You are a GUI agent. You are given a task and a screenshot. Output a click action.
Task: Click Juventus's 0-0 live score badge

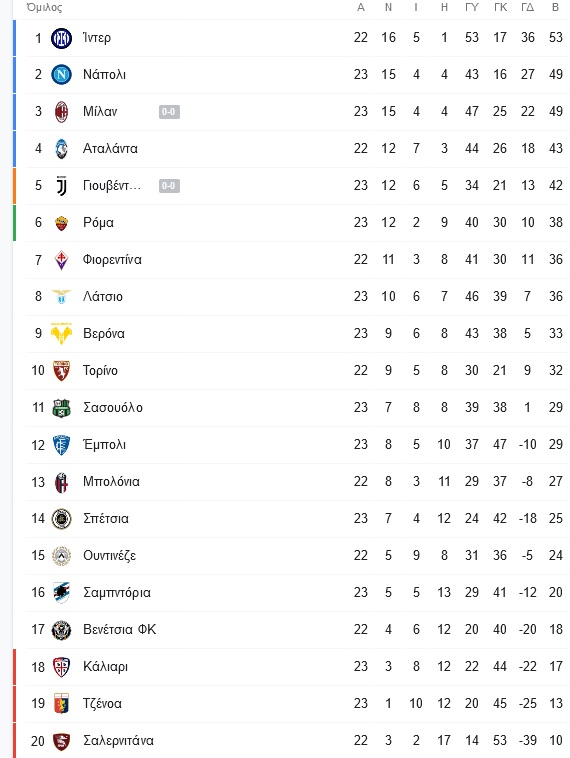pos(169,186)
